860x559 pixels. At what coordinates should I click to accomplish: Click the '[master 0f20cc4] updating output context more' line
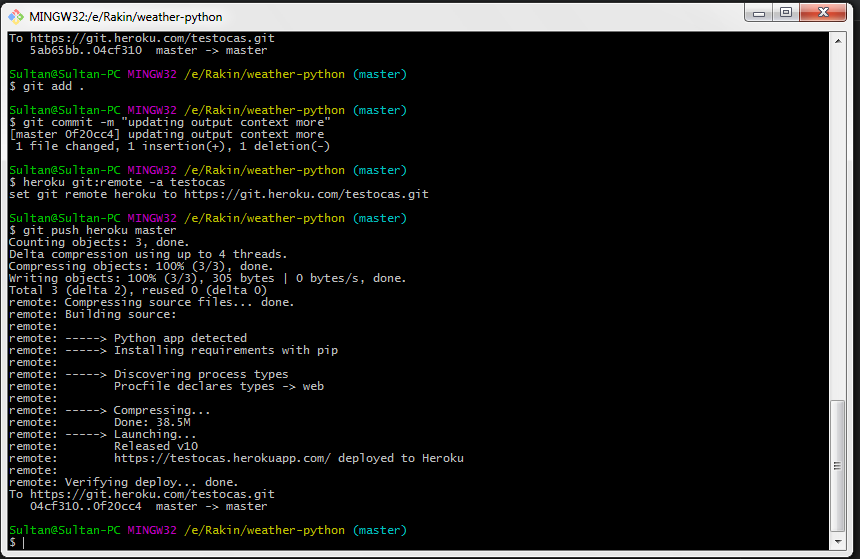167,134
